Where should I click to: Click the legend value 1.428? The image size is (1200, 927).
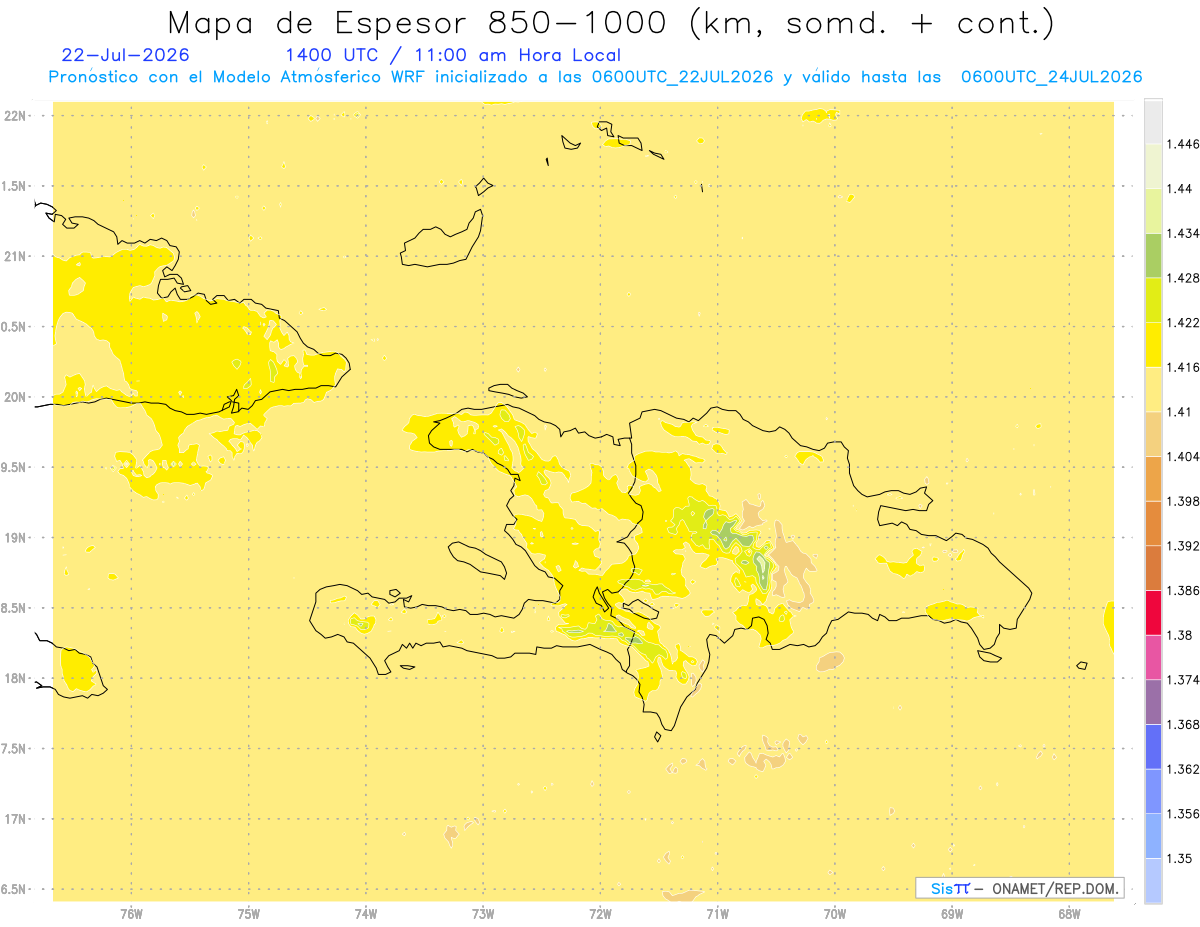pyautogui.click(x=1182, y=278)
